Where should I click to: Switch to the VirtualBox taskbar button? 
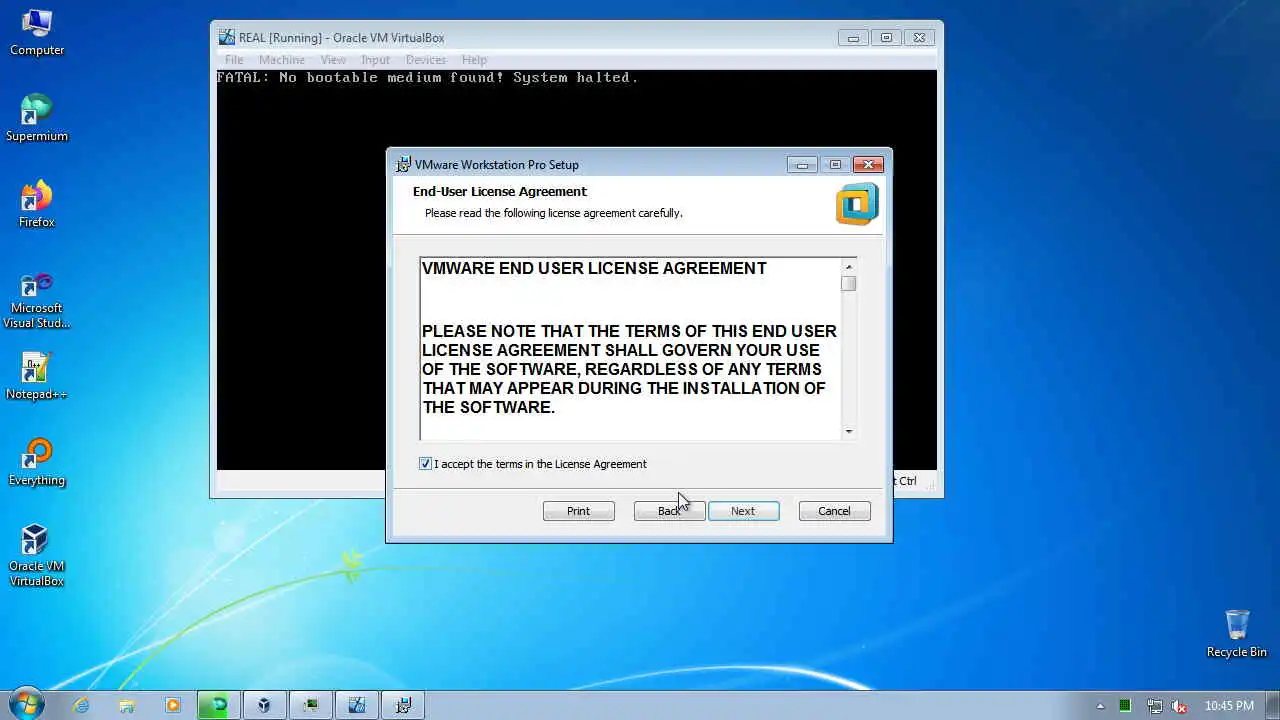click(x=265, y=705)
